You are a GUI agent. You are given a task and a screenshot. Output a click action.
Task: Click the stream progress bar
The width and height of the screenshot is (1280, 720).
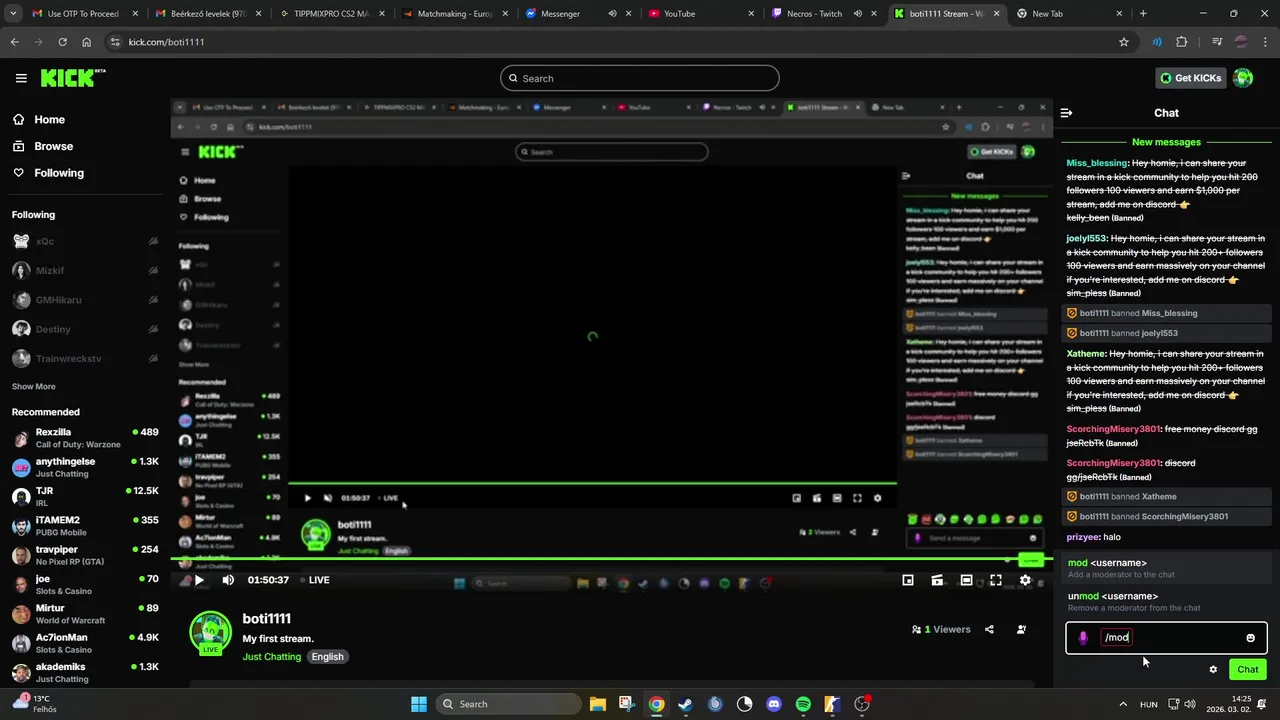click(x=610, y=559)
